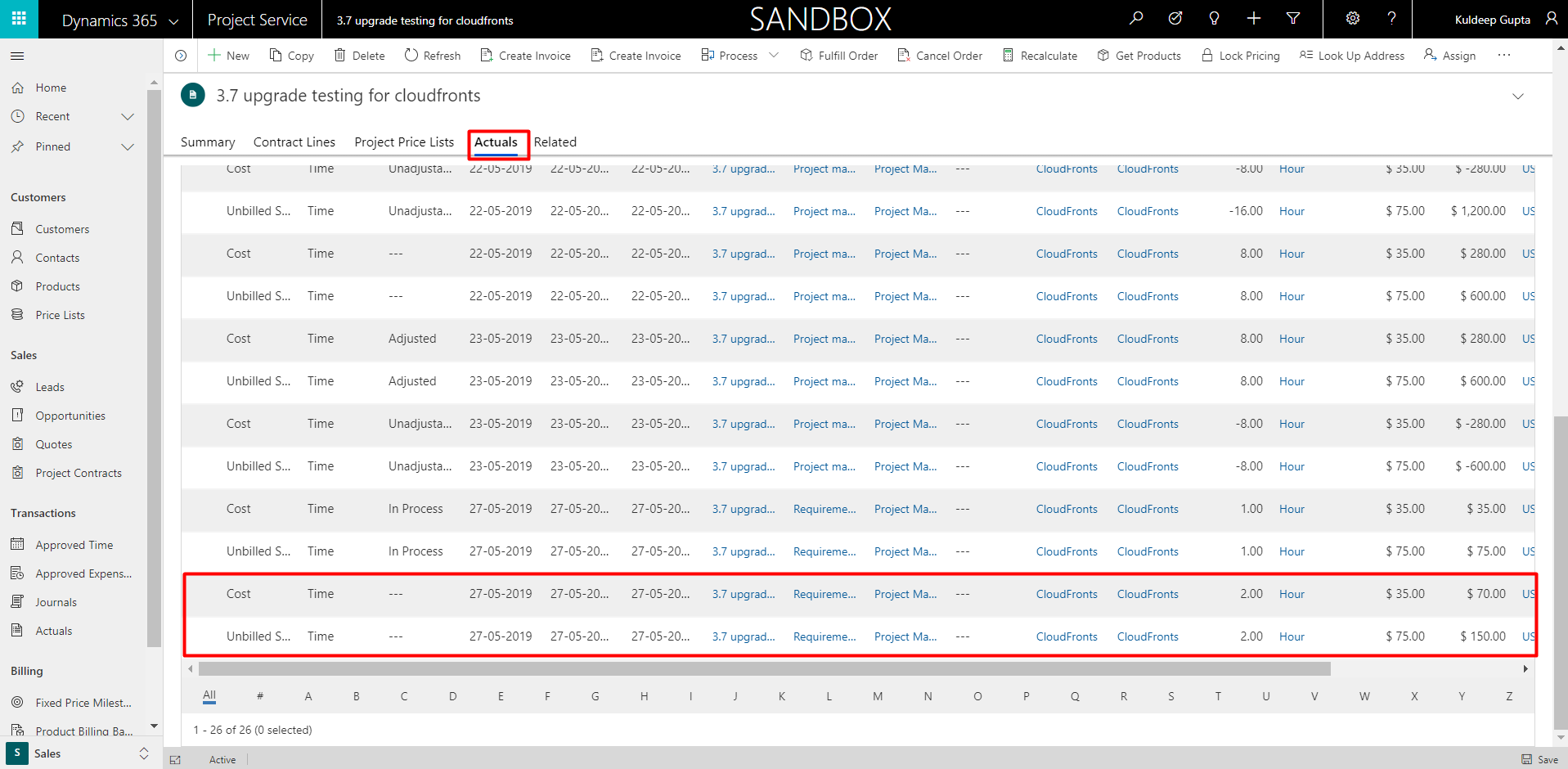Viewport: 1568px width, 769px height.
Task: Open Project Contracts in the sidebar
Action: click(x=78, y=473)
